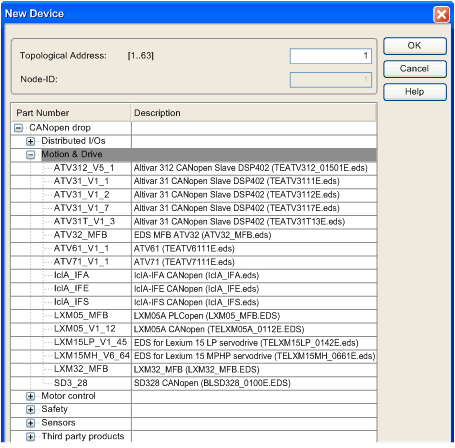
Task: Confirm the dialog with the OK button
Action: [x=414, y=46]
